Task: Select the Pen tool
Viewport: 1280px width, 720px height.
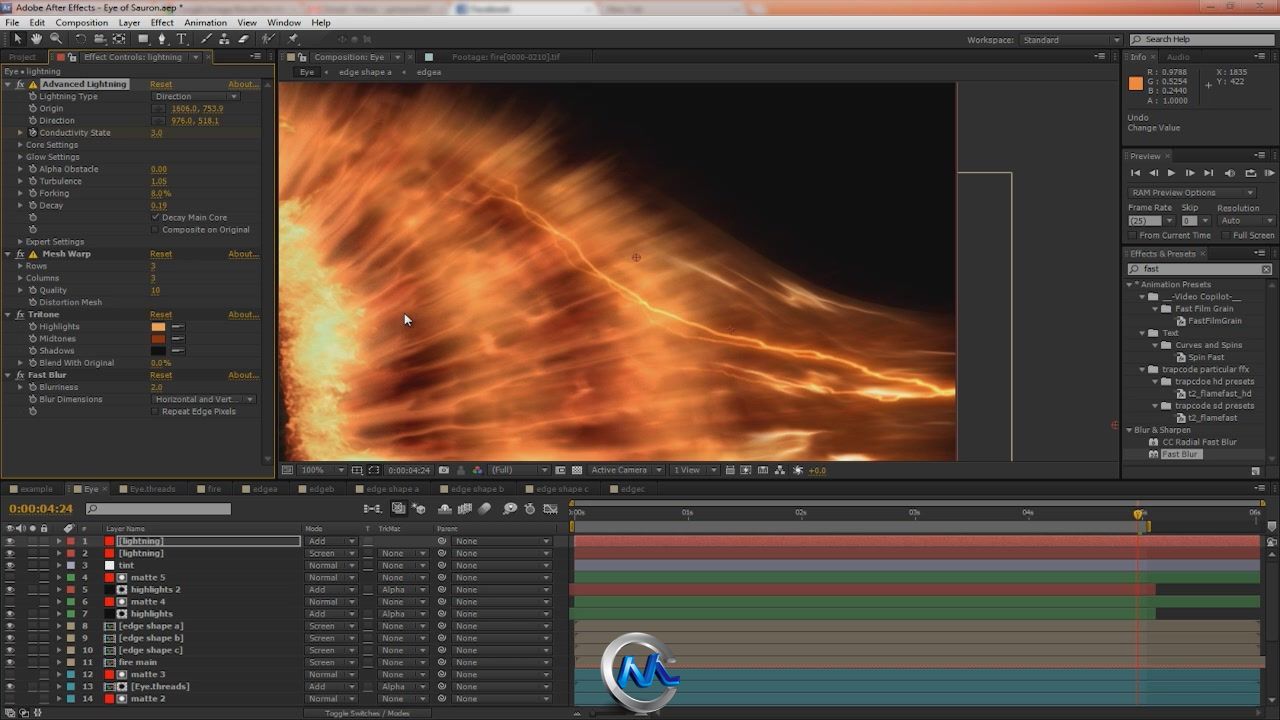Action: [162, 39]
